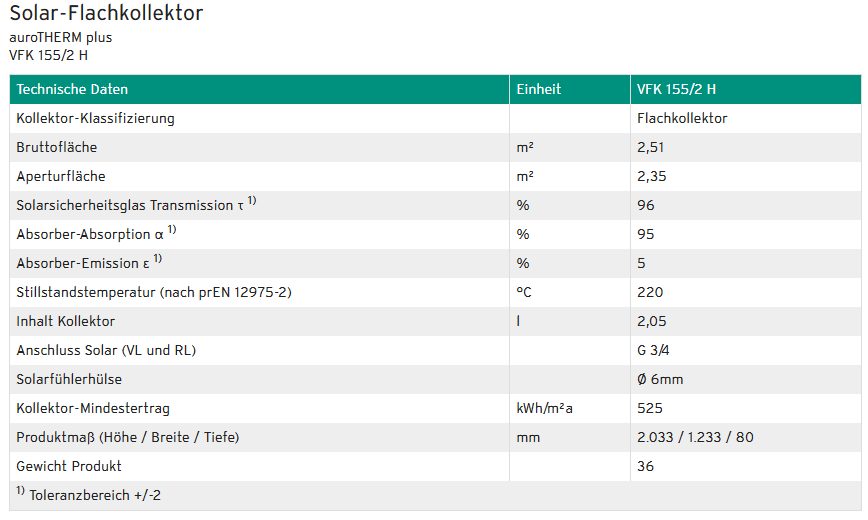Select the auroTHERM plus subtitle text

[60, 38]
